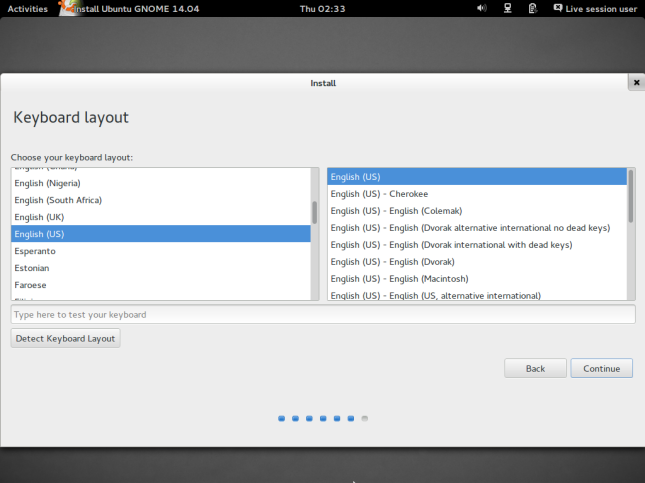Viewport: 645px width, 483px height.
Task: Choose Estonian from the layout list
Action: tap(31, 268)
